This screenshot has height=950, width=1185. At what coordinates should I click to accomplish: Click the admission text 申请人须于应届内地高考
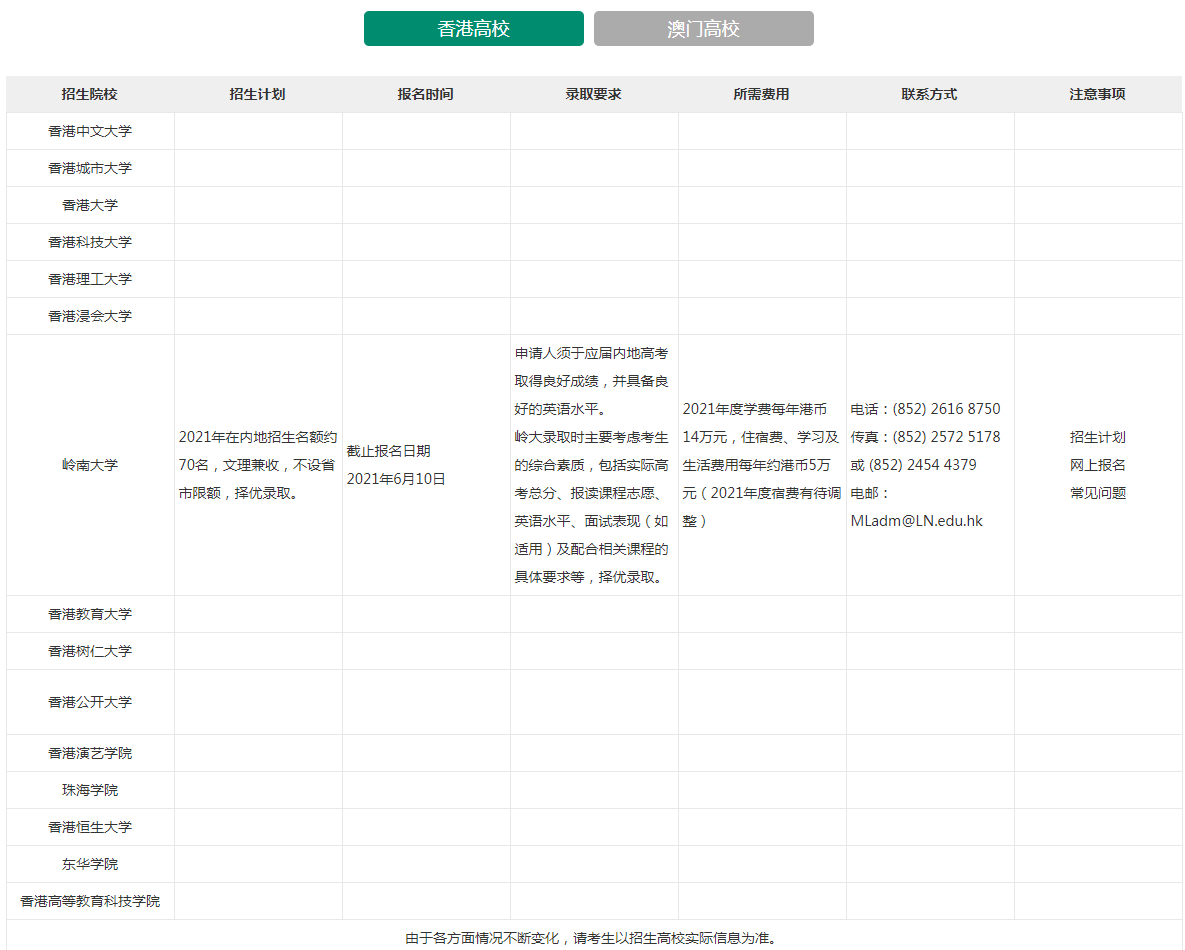[591, 354]
